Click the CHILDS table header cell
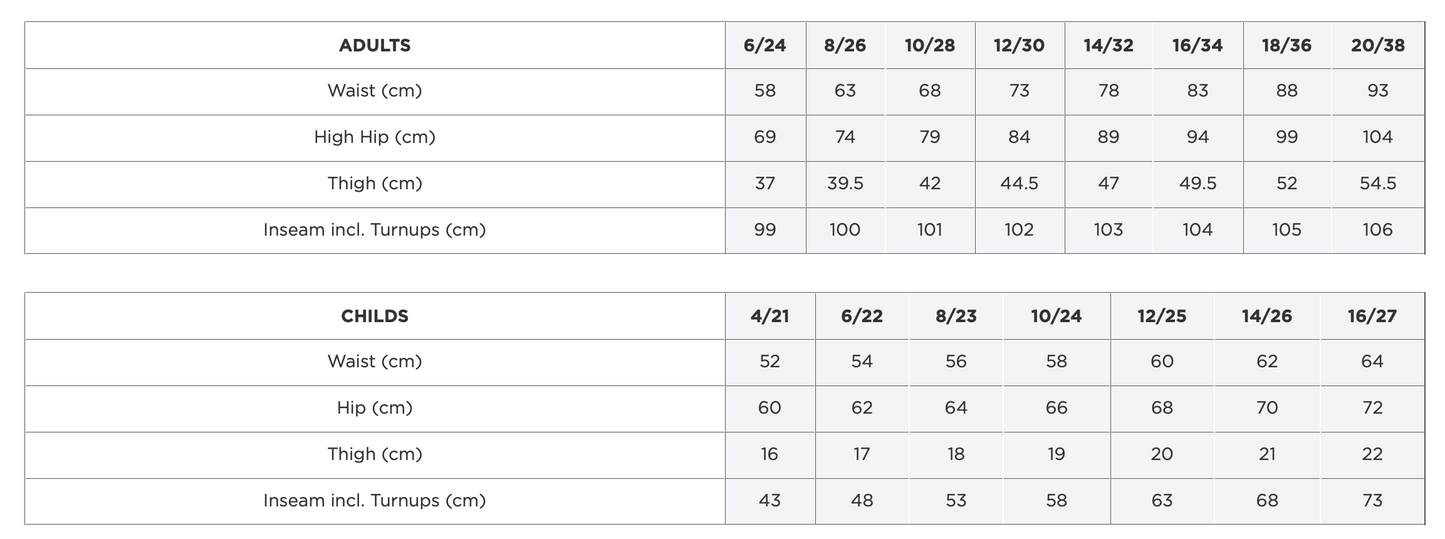The width and height of the screenshot is (1445, 539). pos(374,316)
